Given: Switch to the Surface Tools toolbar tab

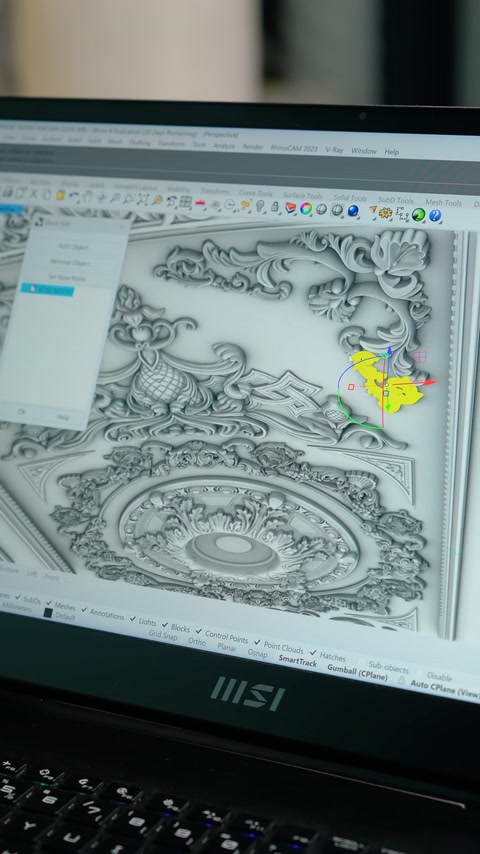Looking at the screenshot, I should 302,196.
